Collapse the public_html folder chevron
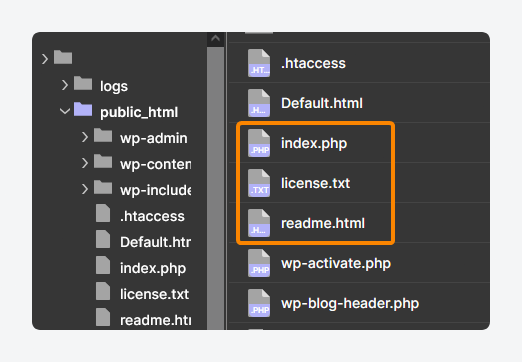Screen dimensions: 522x362 (65, 111)
